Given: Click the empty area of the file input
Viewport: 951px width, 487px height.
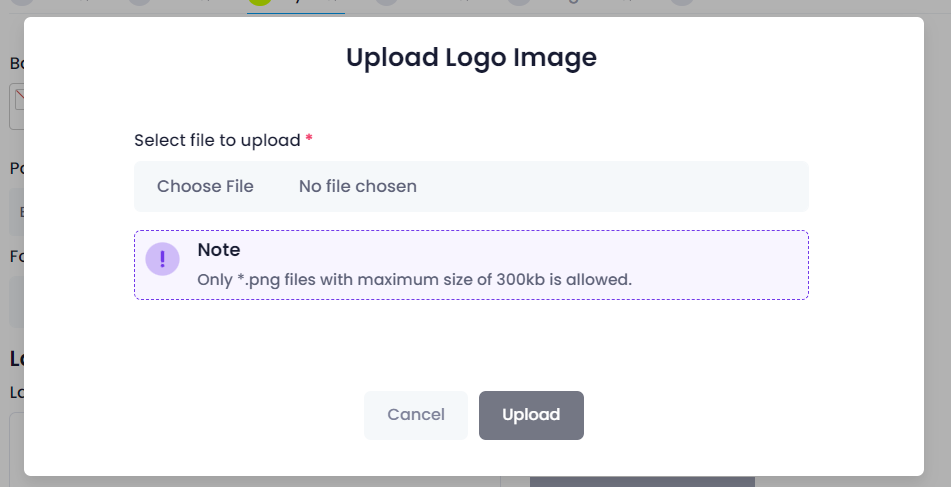Looking at the screenshot, I should click(613, 186).
